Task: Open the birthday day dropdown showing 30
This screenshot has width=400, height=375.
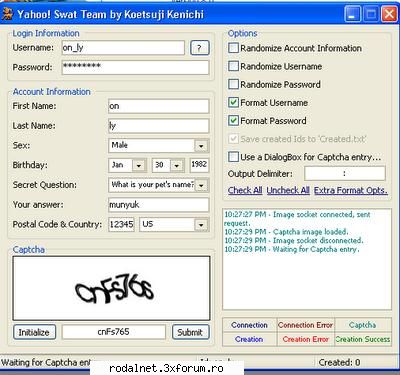Action: coord(177,165)
